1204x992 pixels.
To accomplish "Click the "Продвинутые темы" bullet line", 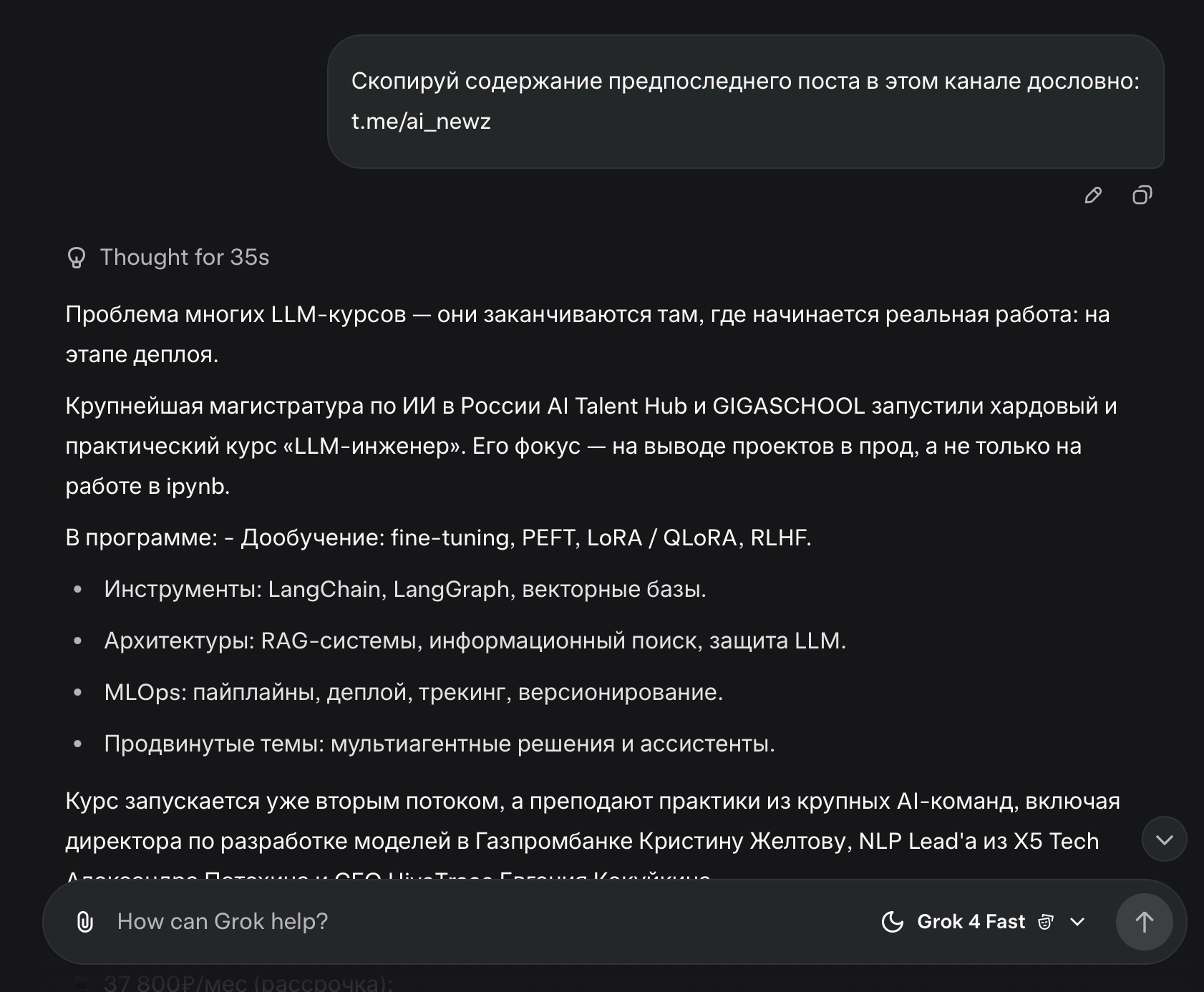I will click(439, 744).
